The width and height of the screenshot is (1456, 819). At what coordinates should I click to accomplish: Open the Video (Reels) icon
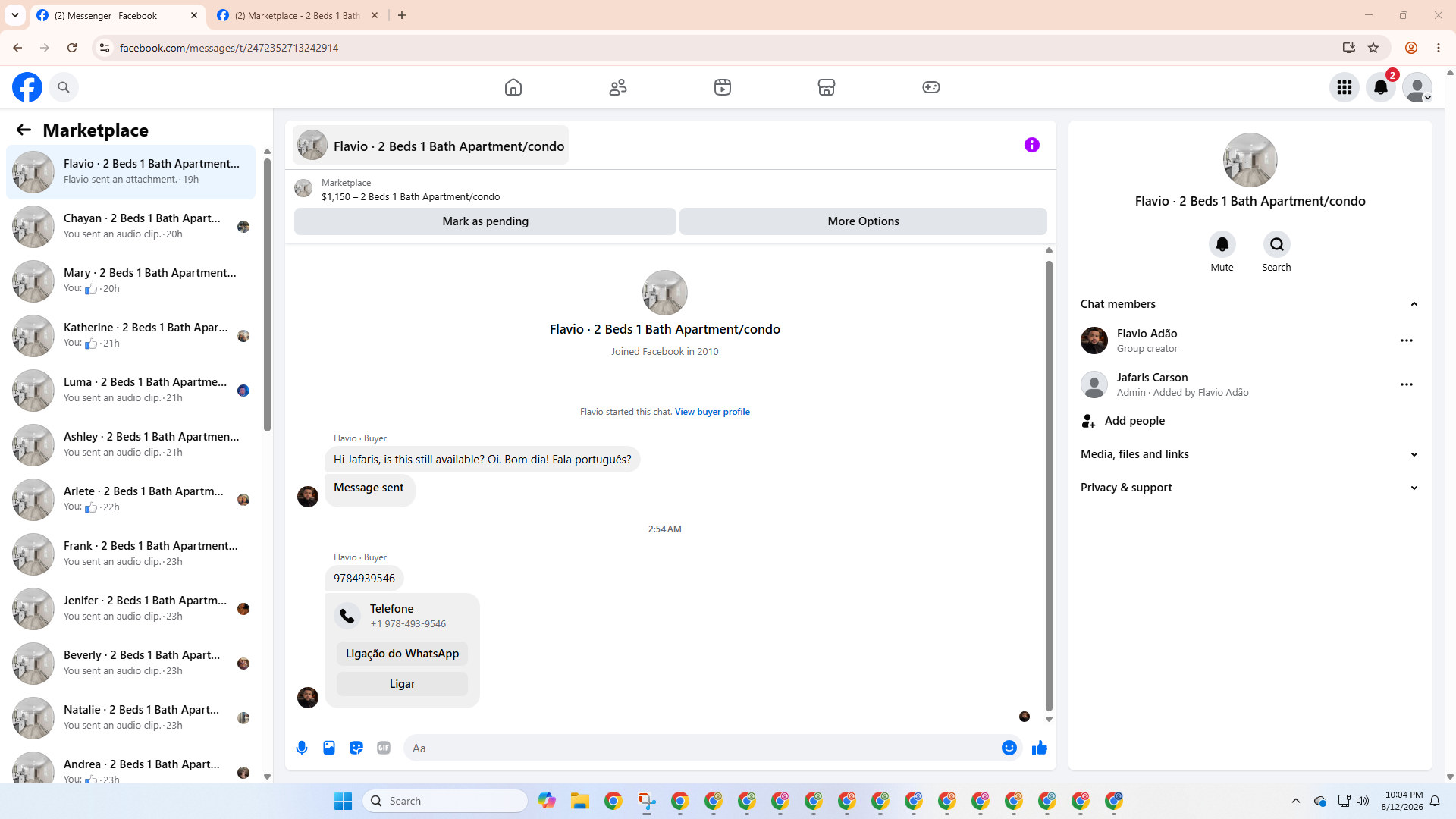(x=723, y=87)
